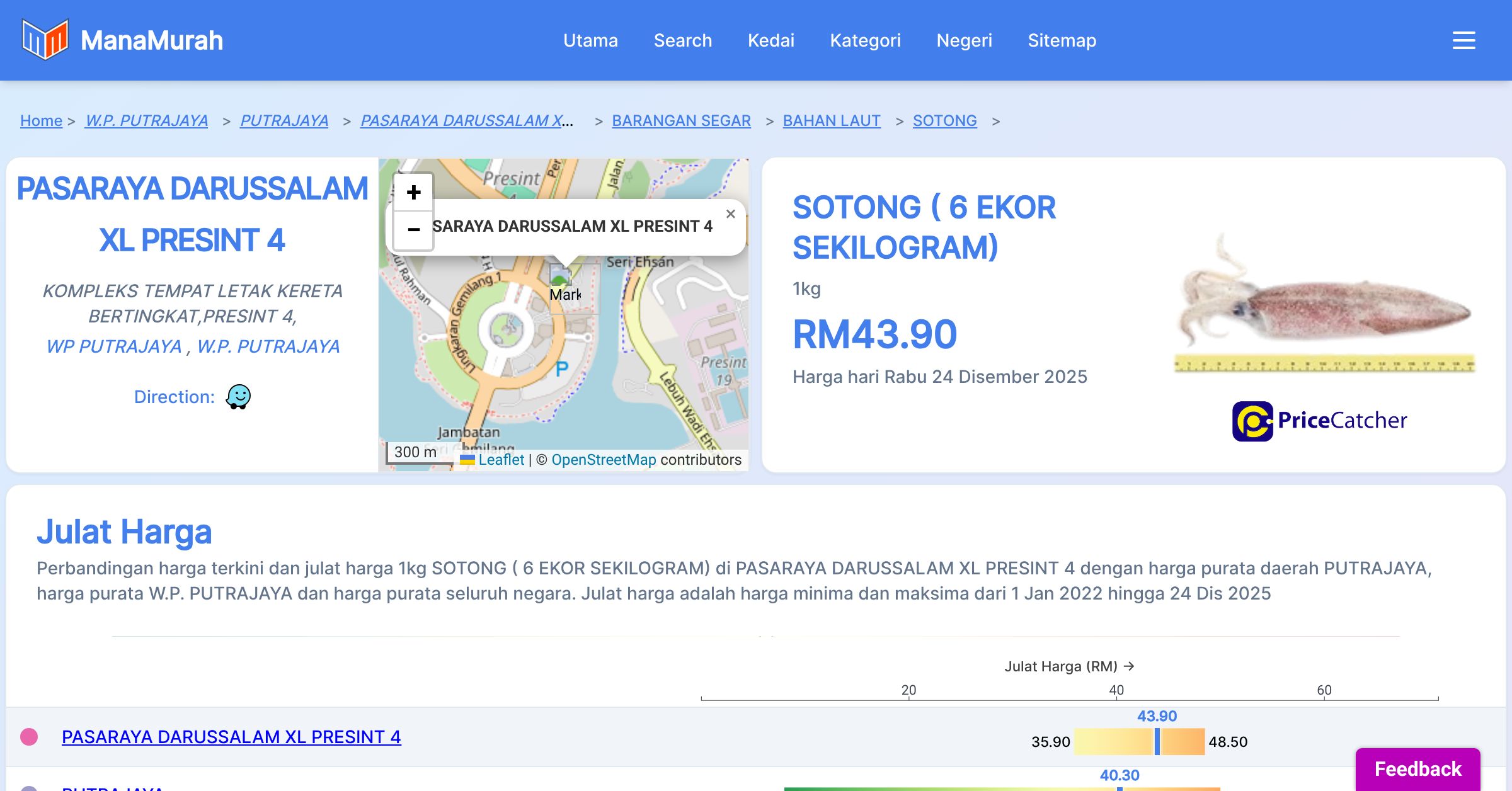The height and width of the screenshot is (791, 1512).
Task: Open PASARAYA DARUSSALAM XL PRESINT 4 chart link
Action: pos(231,737)
